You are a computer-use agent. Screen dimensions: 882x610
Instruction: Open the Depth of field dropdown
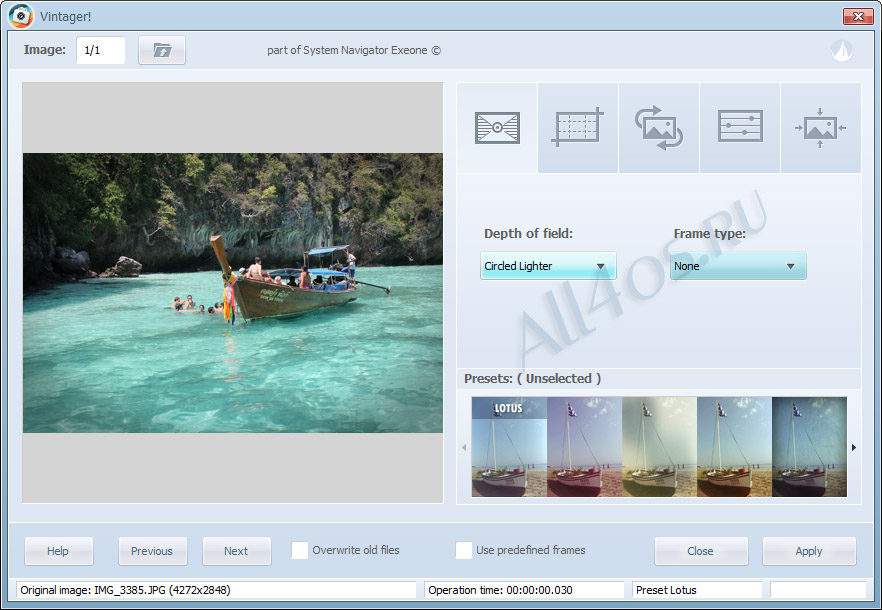548,266
